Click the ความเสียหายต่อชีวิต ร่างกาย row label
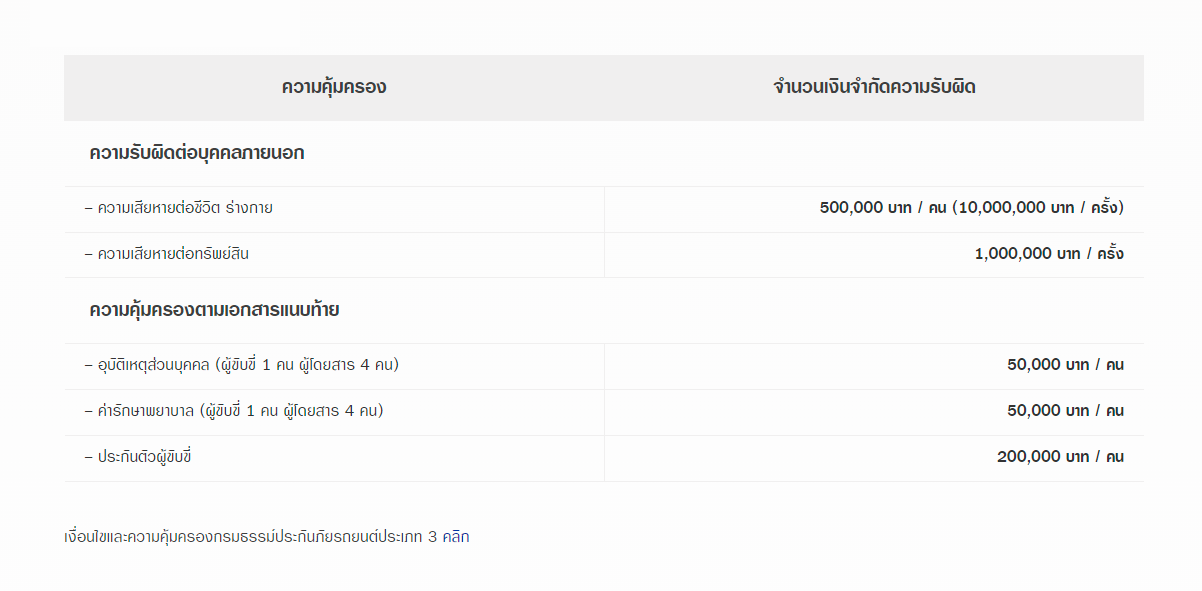1202x591 pixels. (179, 209)
